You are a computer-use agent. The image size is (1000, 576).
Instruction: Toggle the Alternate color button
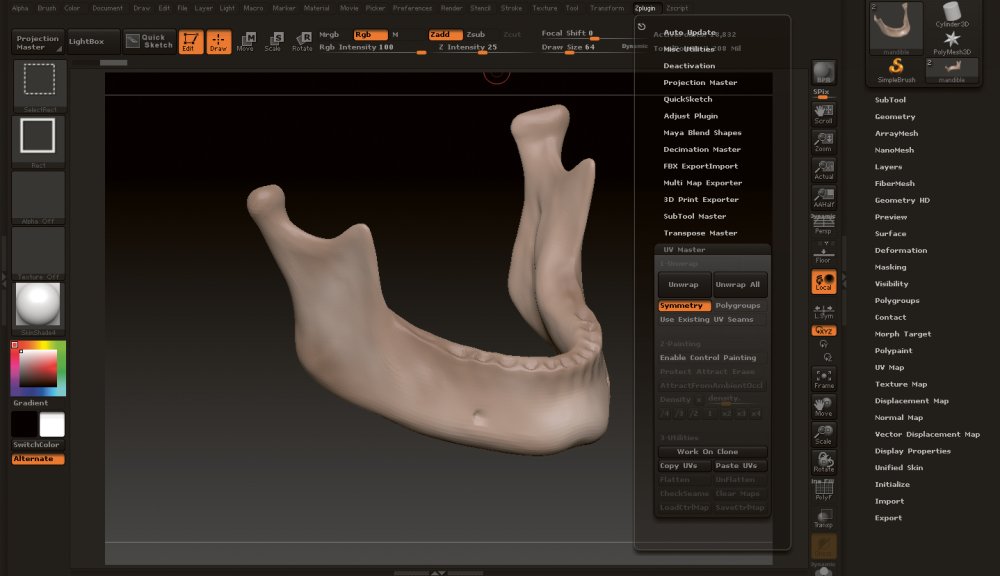38,459
